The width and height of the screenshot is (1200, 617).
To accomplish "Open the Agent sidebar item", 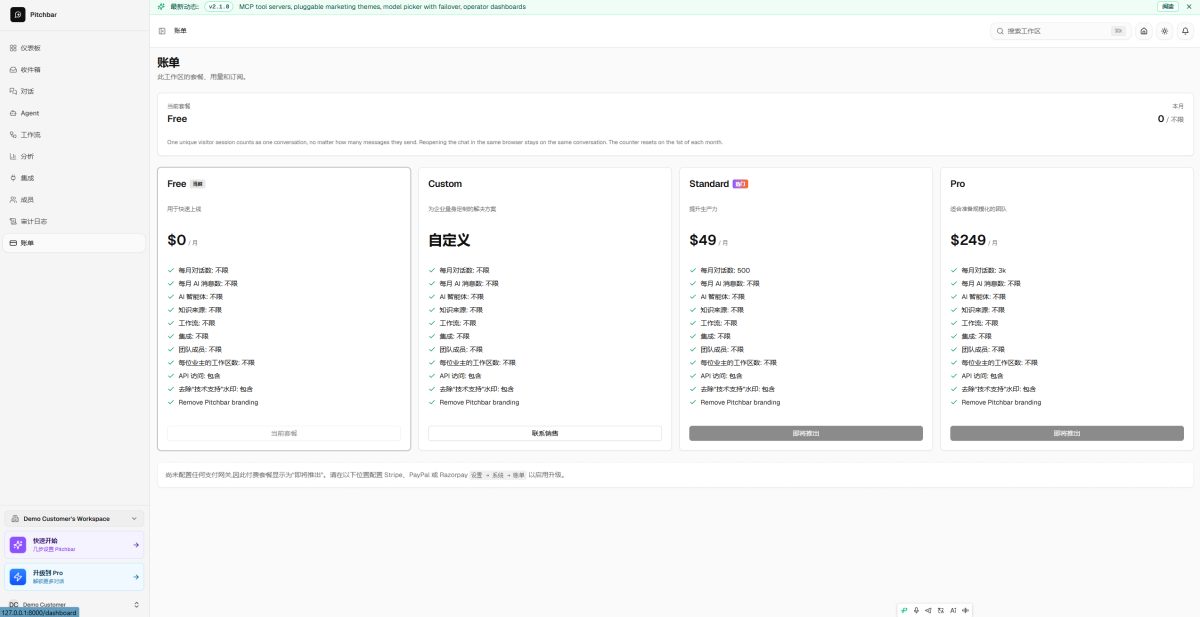I will click(74, 113).
